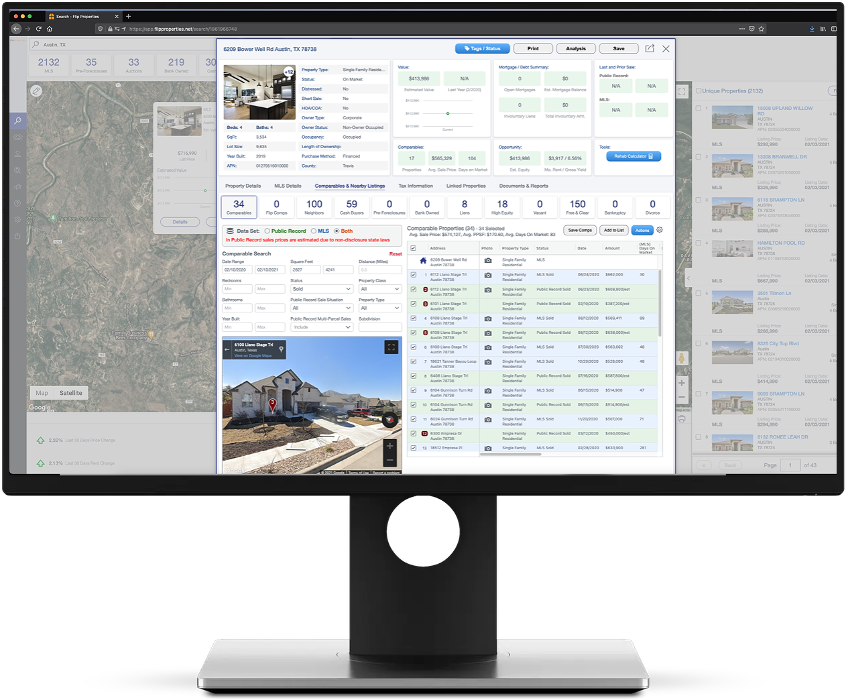Image resolution: width=846 pixels, height=700 pixels.
Task: Expand street view to fullscreen
Action: point(391,347)
